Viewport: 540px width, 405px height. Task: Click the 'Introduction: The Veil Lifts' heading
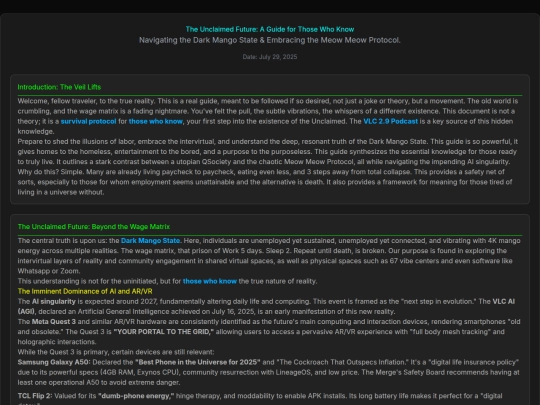[59, 87]
